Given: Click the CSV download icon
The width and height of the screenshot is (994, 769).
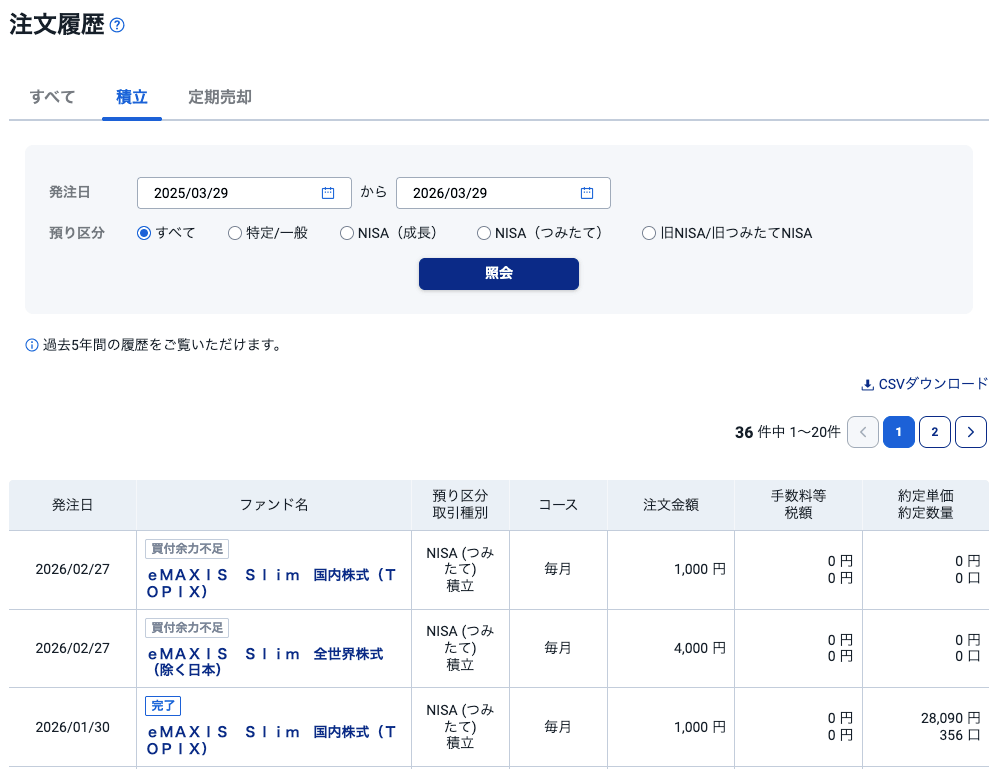Looking at the screenshot, I should point(867,384).
